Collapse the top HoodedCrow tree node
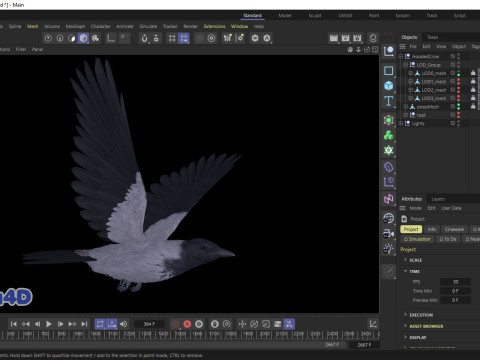Image resolution: width=480 pixels, height=360 pixels. pos(401,56)
